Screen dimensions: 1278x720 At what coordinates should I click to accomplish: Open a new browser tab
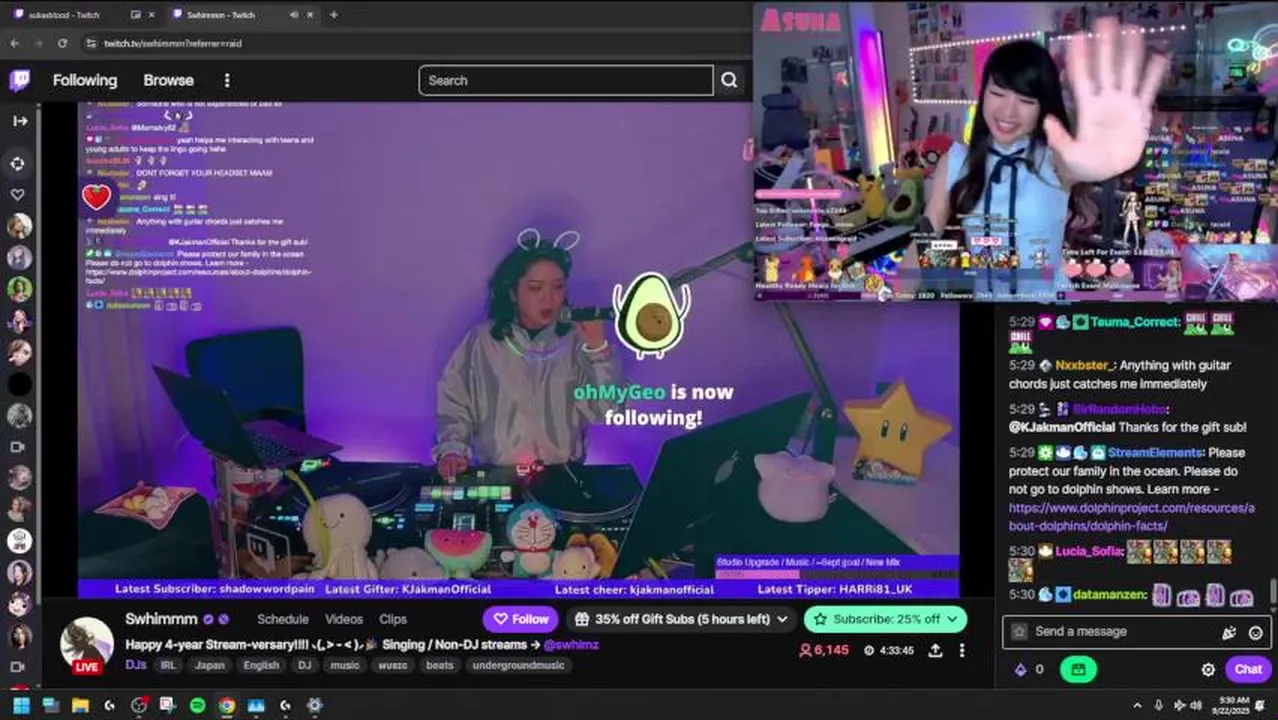coord(333,15)
